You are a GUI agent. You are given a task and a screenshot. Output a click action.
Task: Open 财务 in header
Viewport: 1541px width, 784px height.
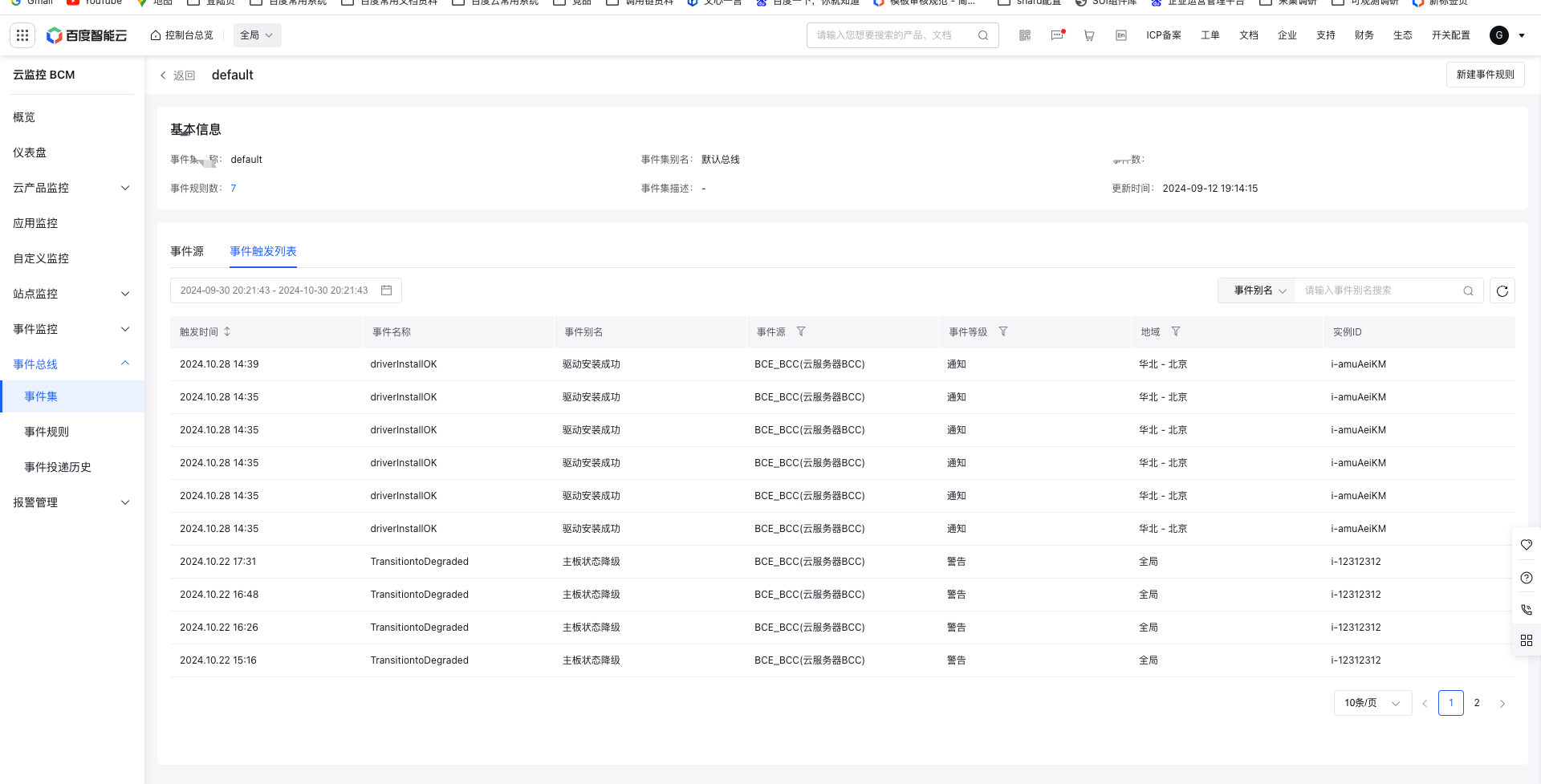(x=1364, y=35)
